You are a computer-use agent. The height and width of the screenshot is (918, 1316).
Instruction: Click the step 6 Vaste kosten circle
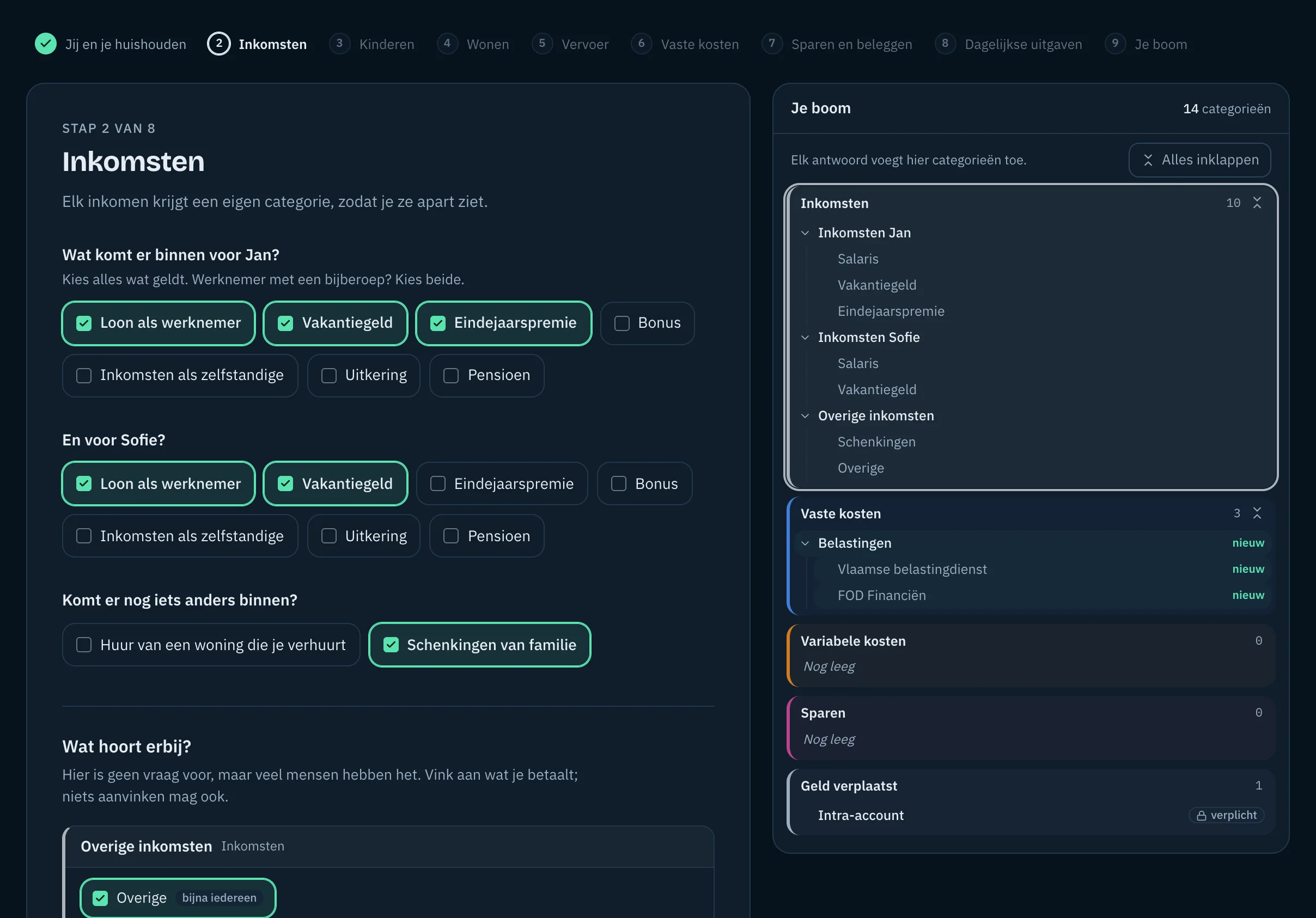pos(641,44)
